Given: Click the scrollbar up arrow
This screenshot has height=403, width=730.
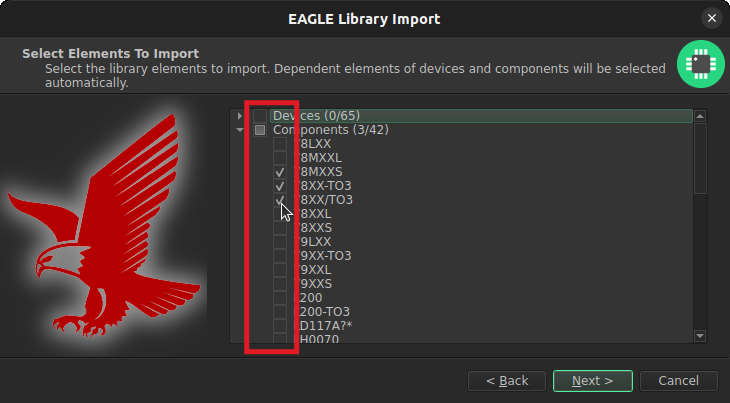Looking at the screenshot, I should (700, 116).
